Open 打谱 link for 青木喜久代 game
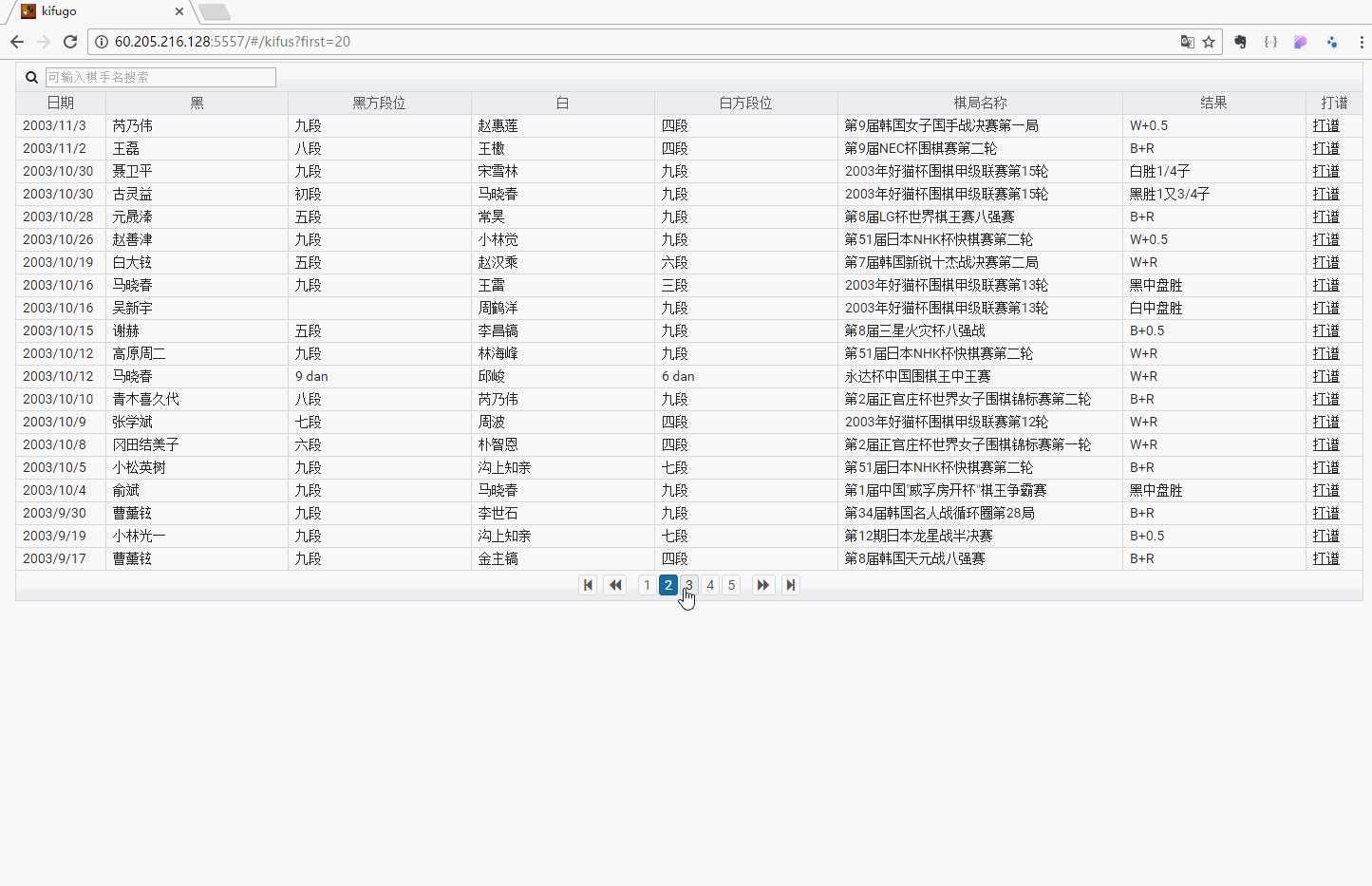The width and height of the screenshot is (1372, 886). [x=1326, y=399]
